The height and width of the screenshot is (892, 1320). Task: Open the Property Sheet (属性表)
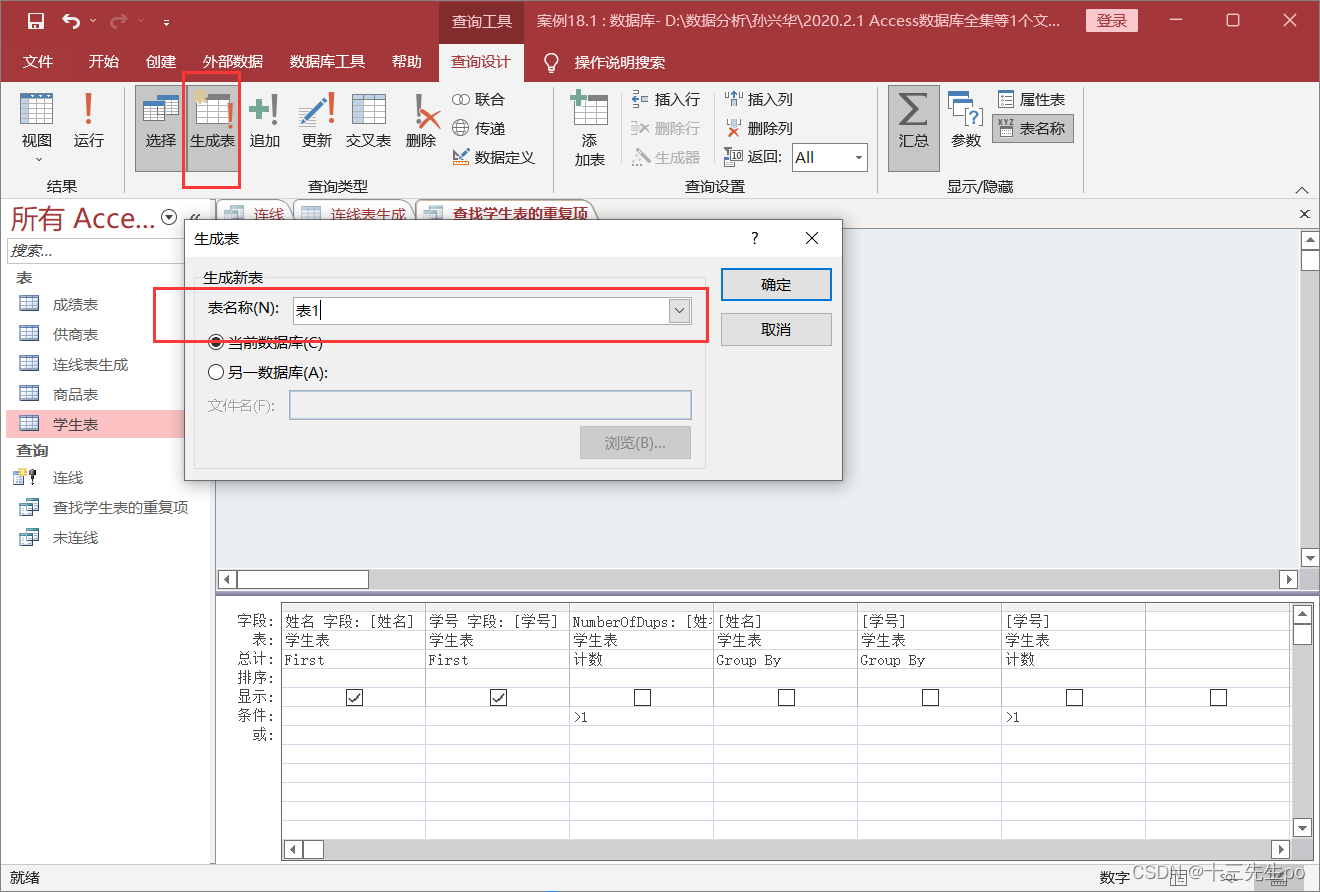[1032, 99]
